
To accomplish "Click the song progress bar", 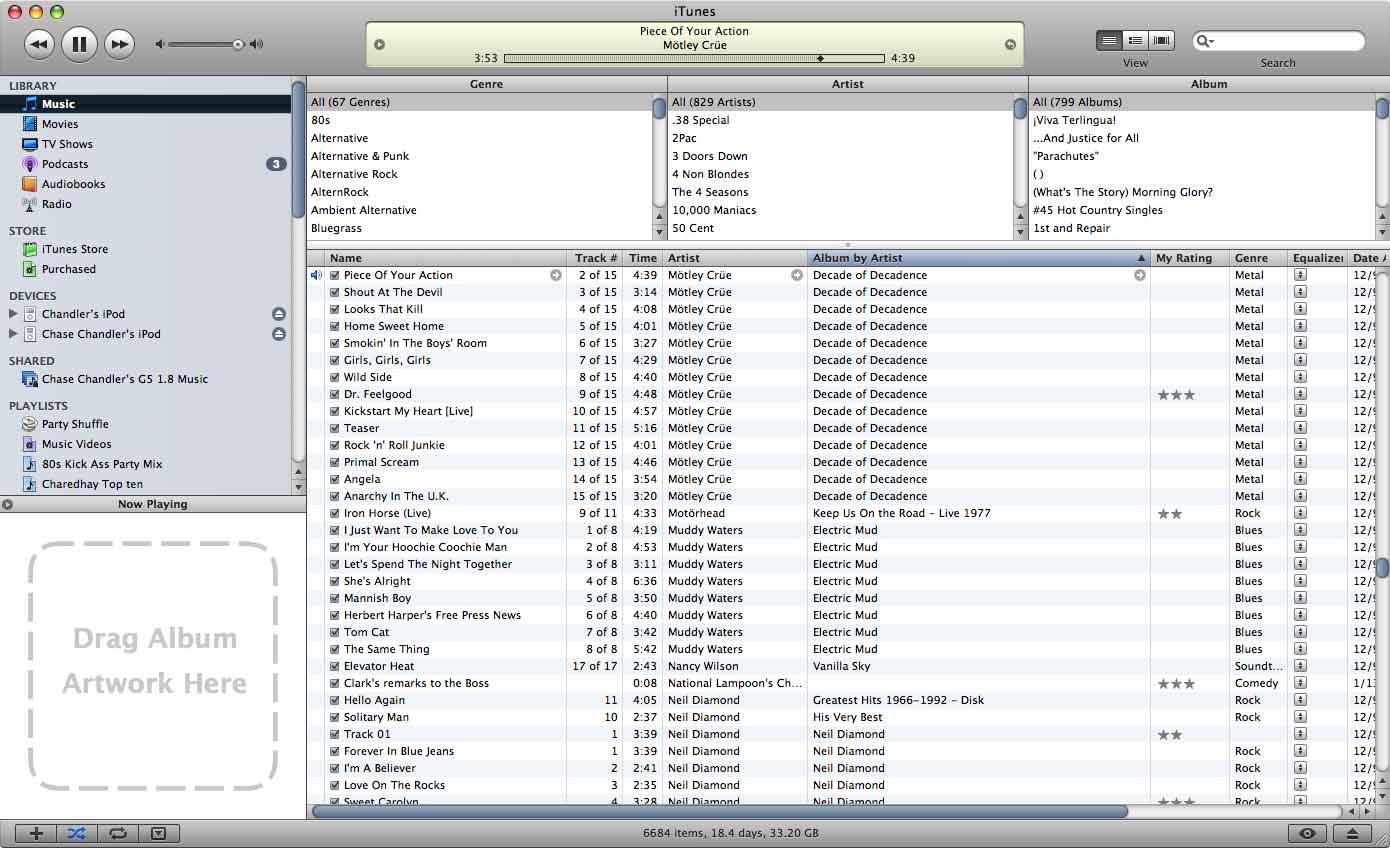I will point(695,58).
